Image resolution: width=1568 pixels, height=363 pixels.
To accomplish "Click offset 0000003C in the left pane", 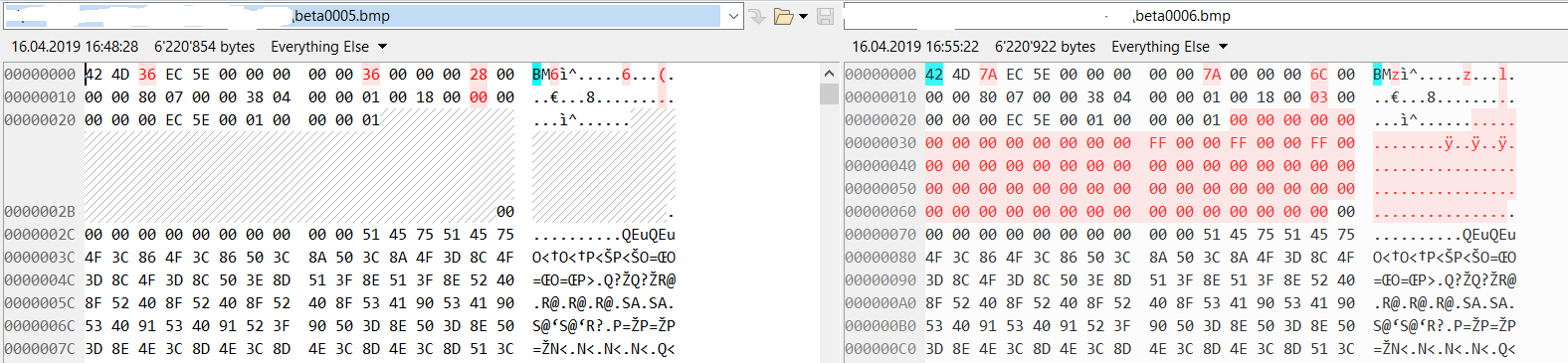I will tap(40, 258).
